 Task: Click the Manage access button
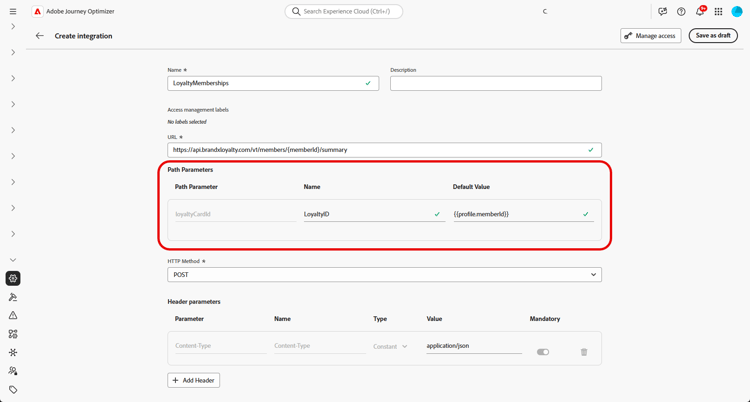click(x=650, y=36)
